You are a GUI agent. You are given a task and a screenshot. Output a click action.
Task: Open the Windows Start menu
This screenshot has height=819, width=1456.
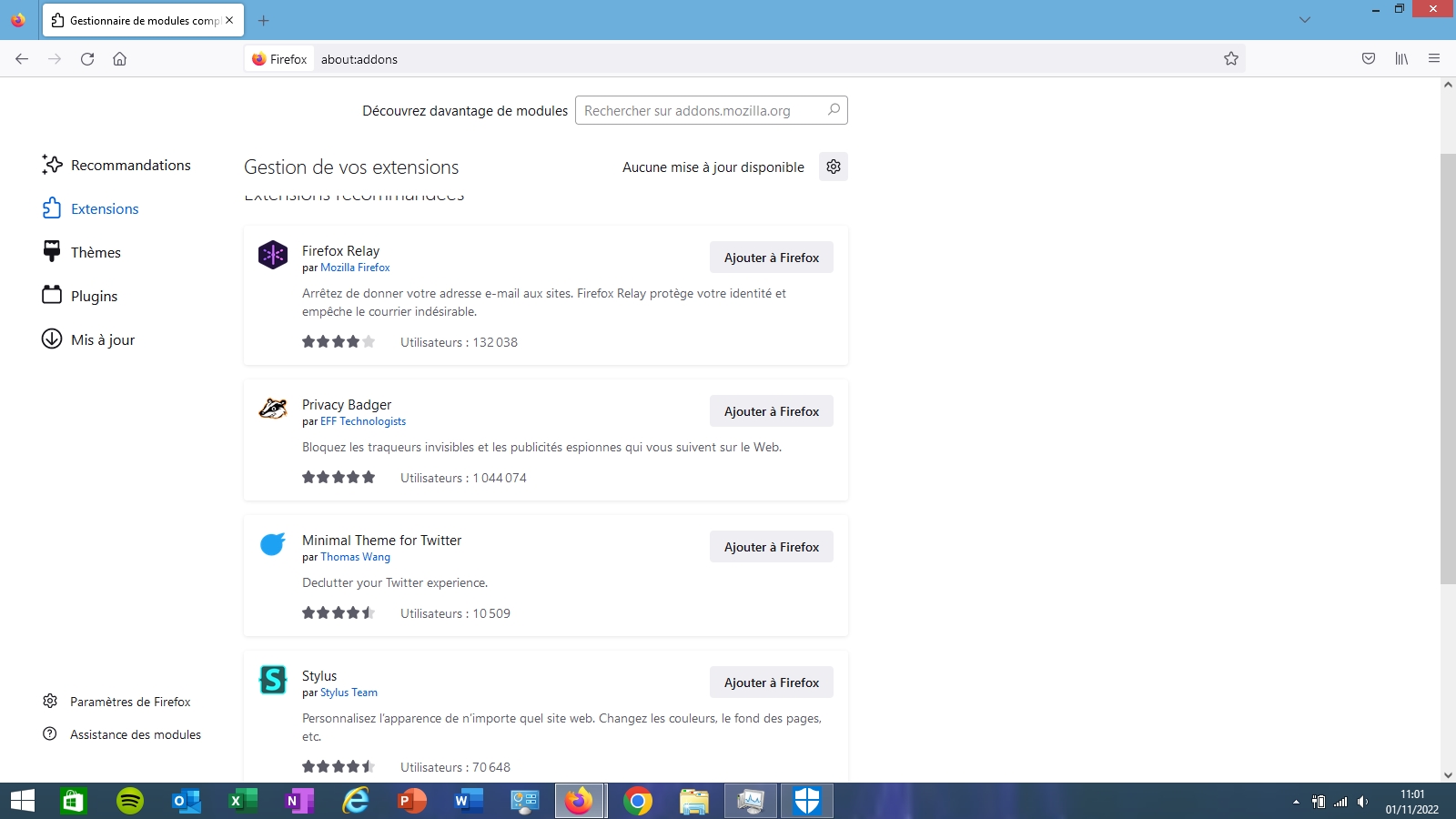(x=23, y=801)
